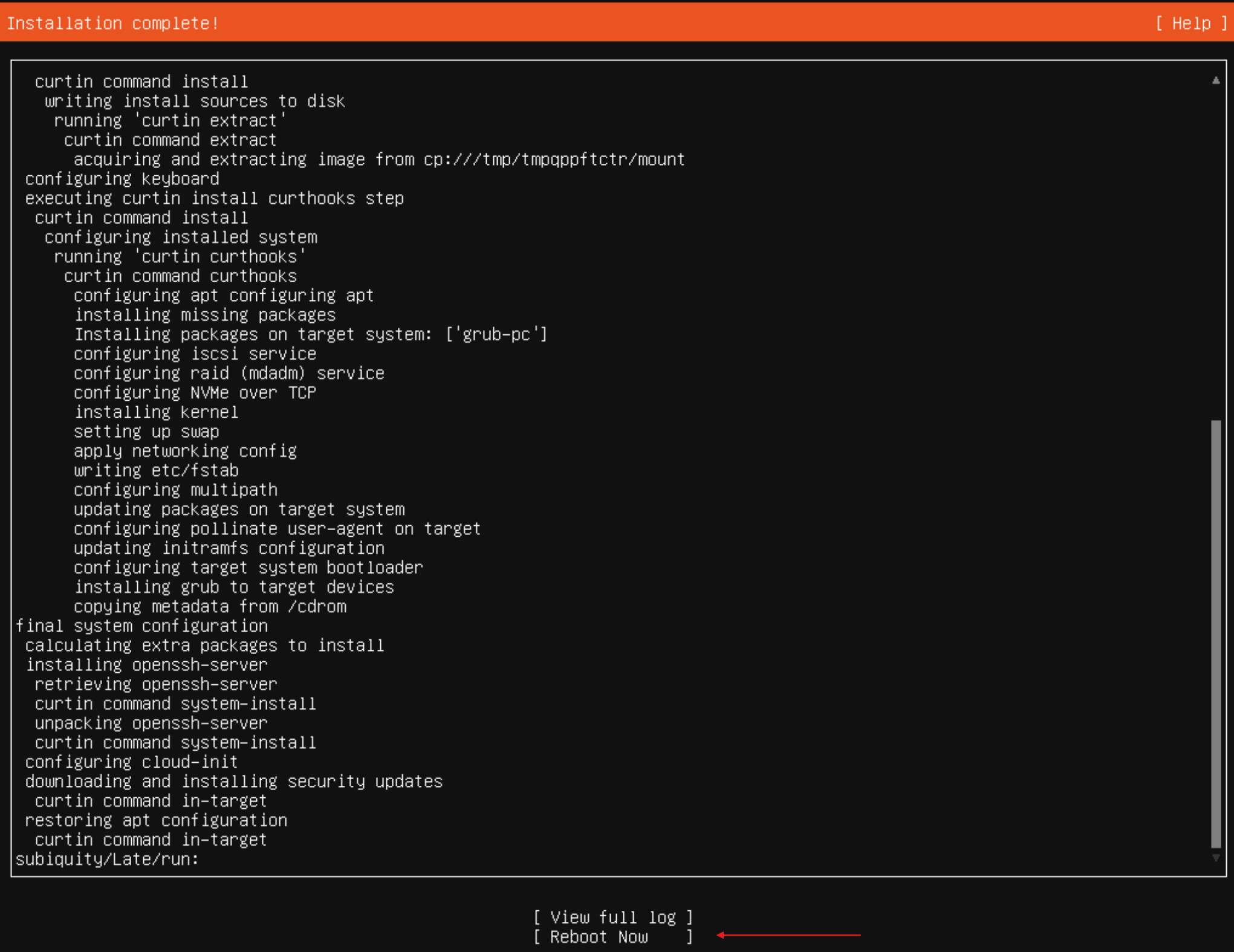Select Reboot Now to restart the system

(x=612, y=937)
